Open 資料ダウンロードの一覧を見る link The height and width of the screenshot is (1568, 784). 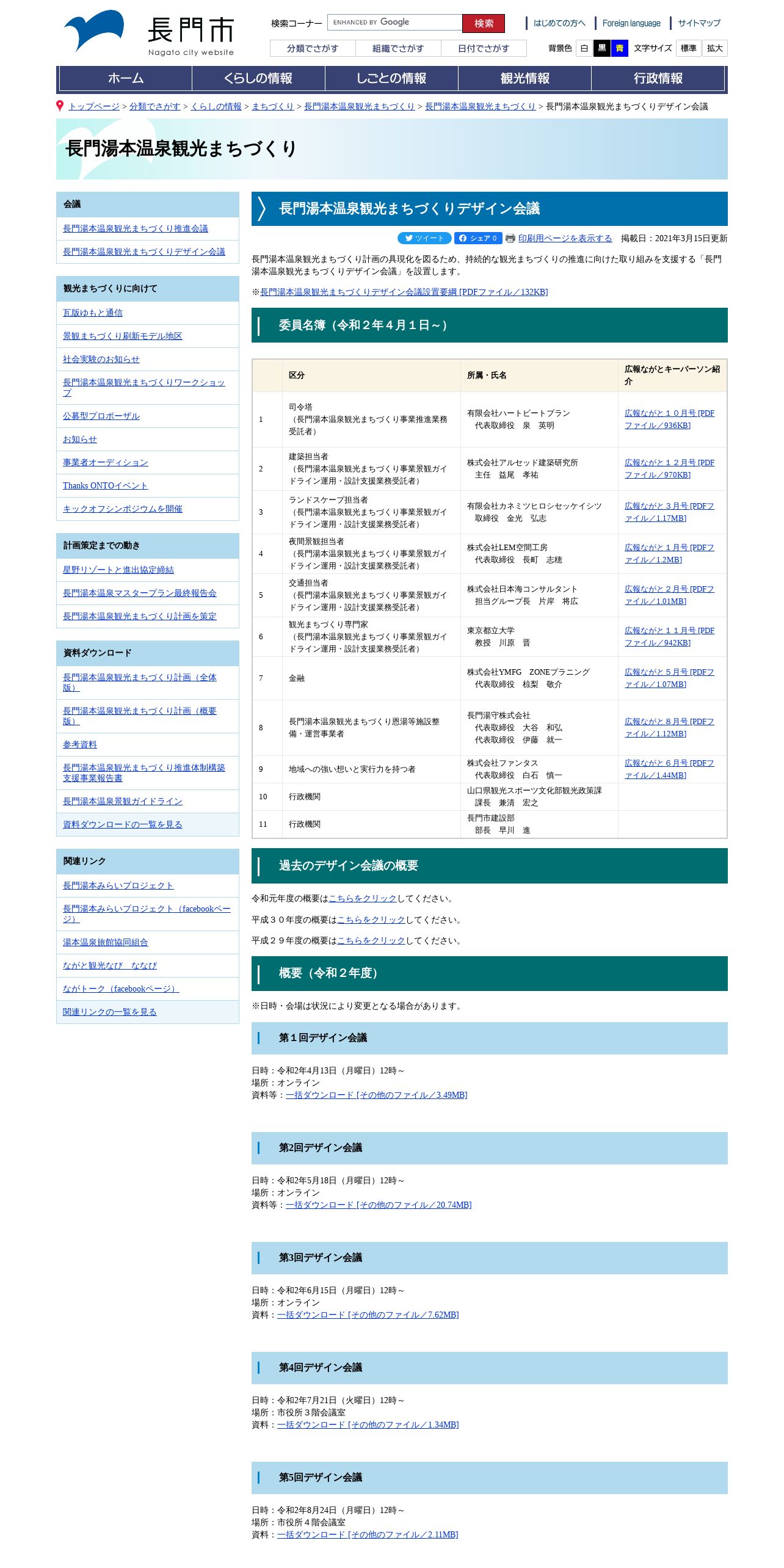point(123,824)
